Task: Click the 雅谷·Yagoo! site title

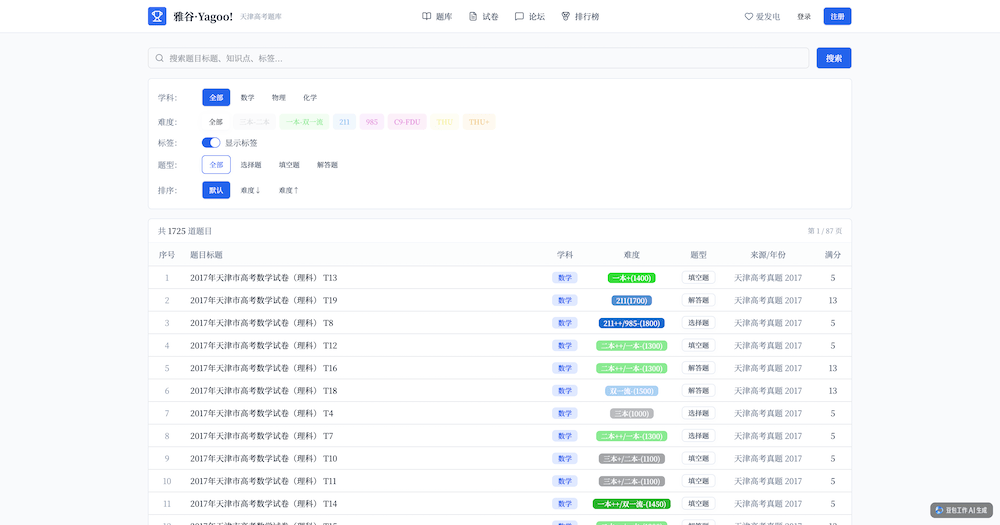Action: [x=203, y=17]
